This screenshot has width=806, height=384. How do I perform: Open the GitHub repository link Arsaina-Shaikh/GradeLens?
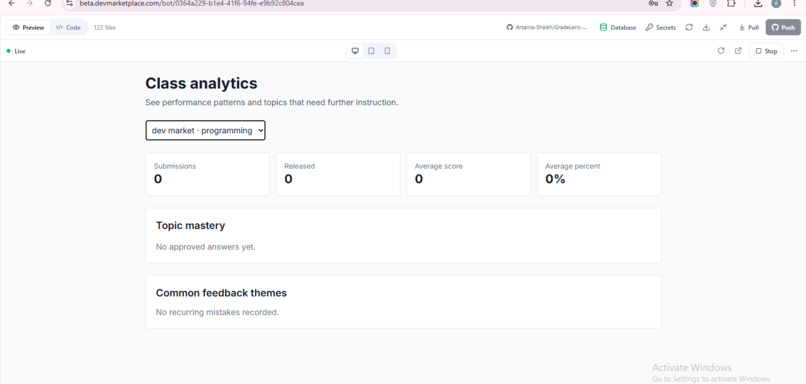point(546,27)
